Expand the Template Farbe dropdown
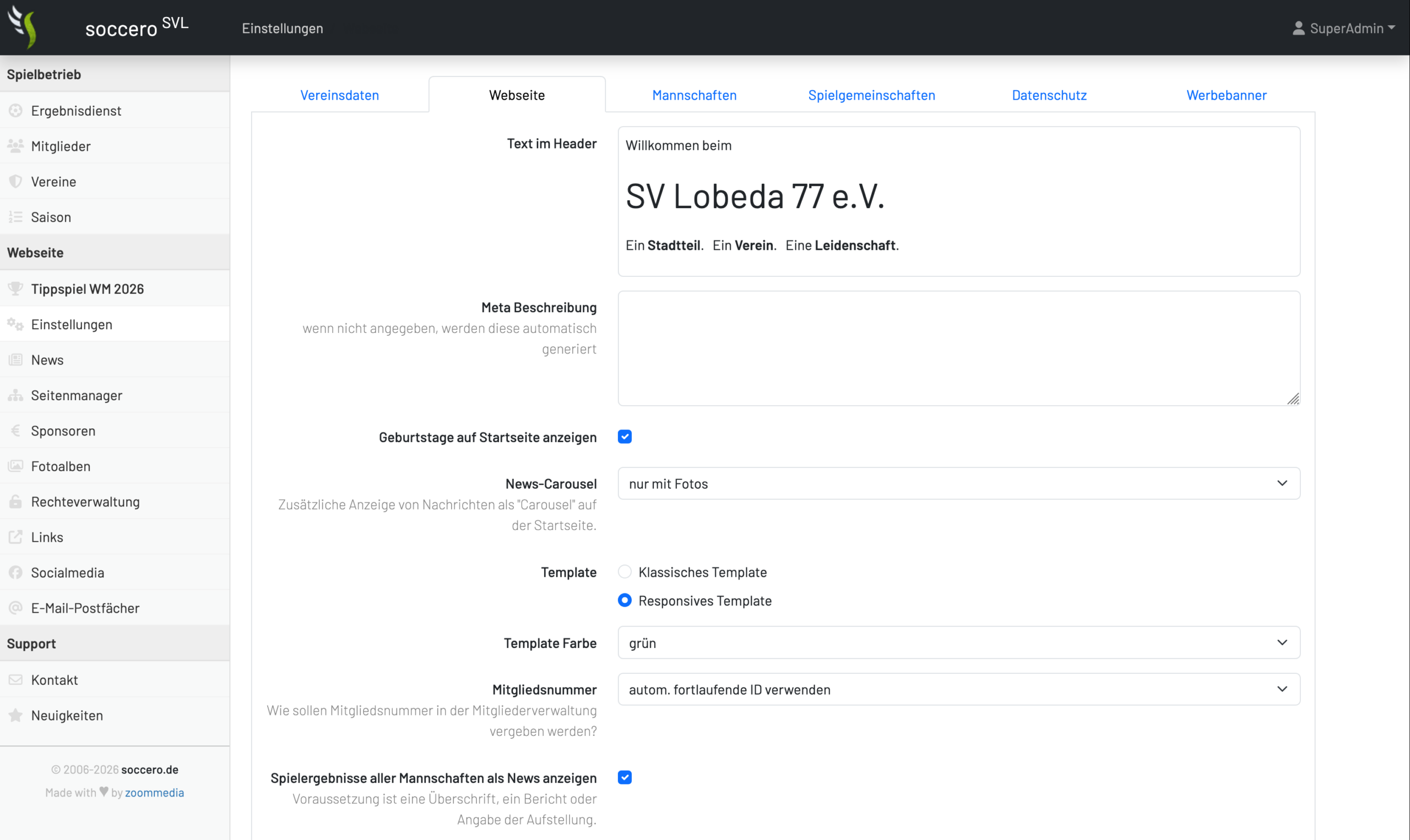This screenshot has width=1410, height=840. point(959,642)
